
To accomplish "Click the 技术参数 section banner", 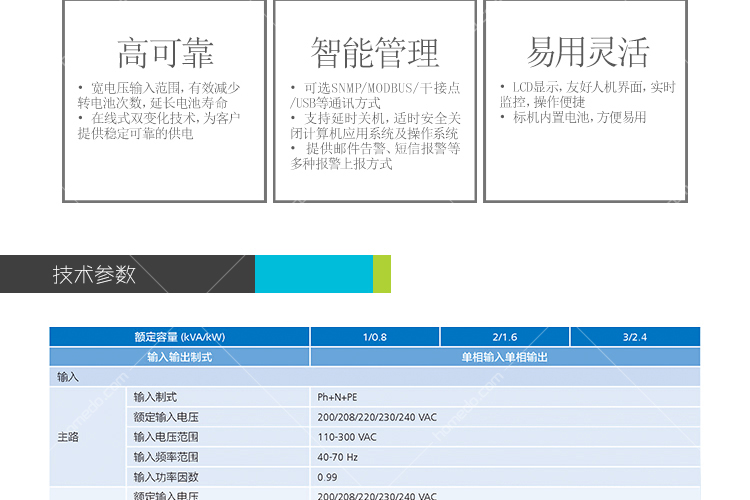I will click(95, 275).
